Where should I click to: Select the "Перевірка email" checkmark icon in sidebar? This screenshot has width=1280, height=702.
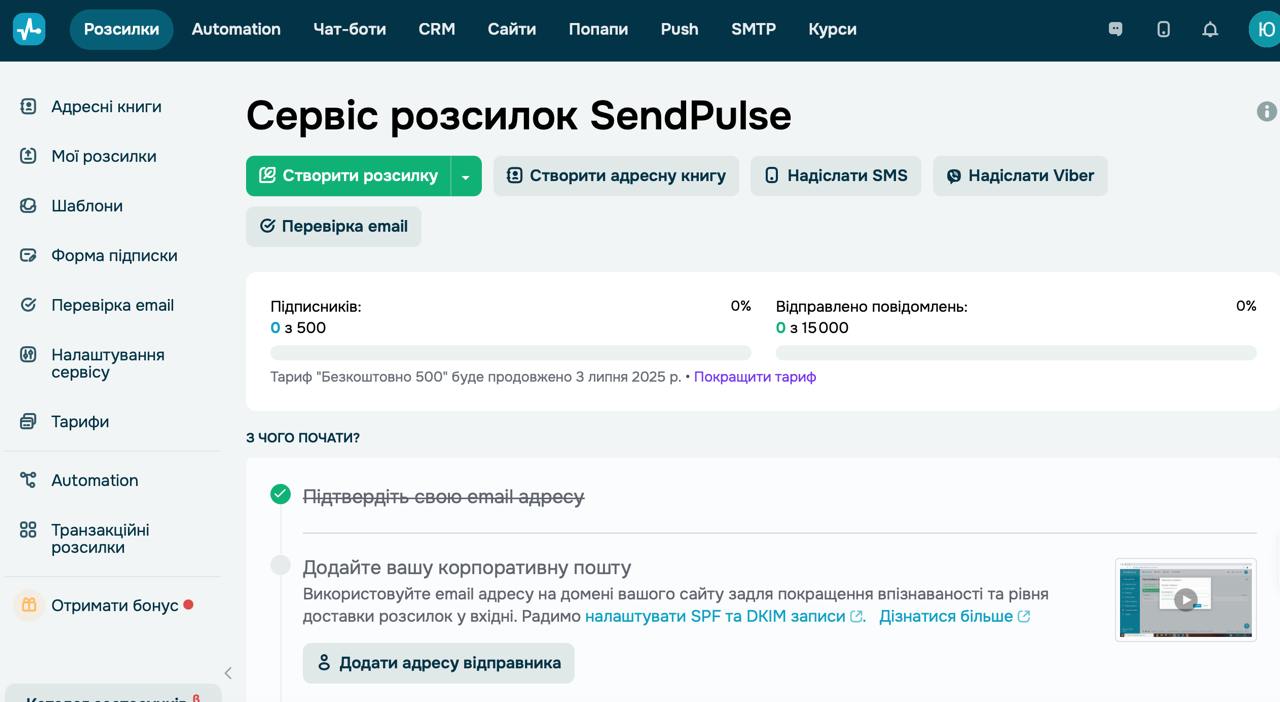coord(28,305)
